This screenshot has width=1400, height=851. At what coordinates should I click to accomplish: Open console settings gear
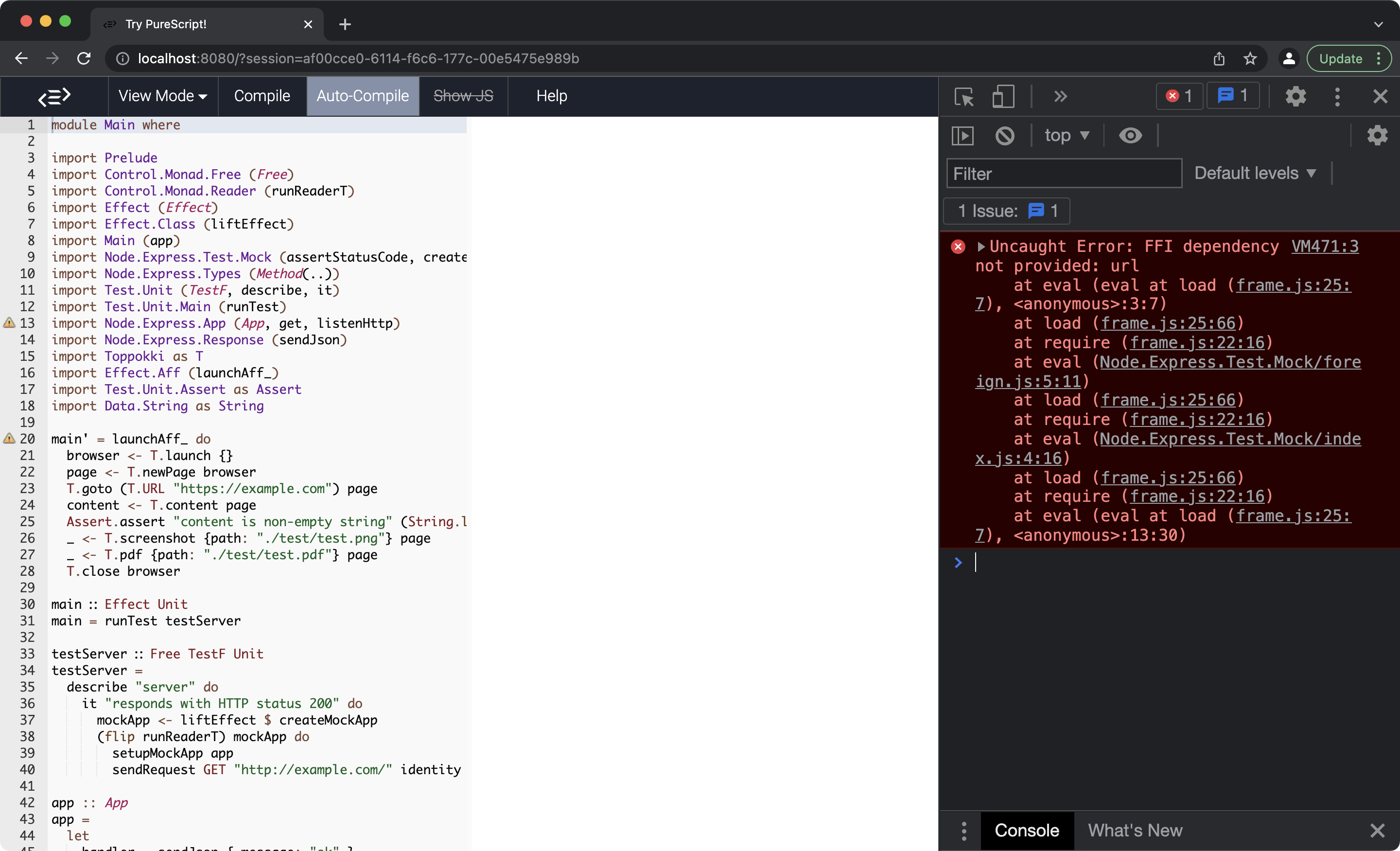1377,135
